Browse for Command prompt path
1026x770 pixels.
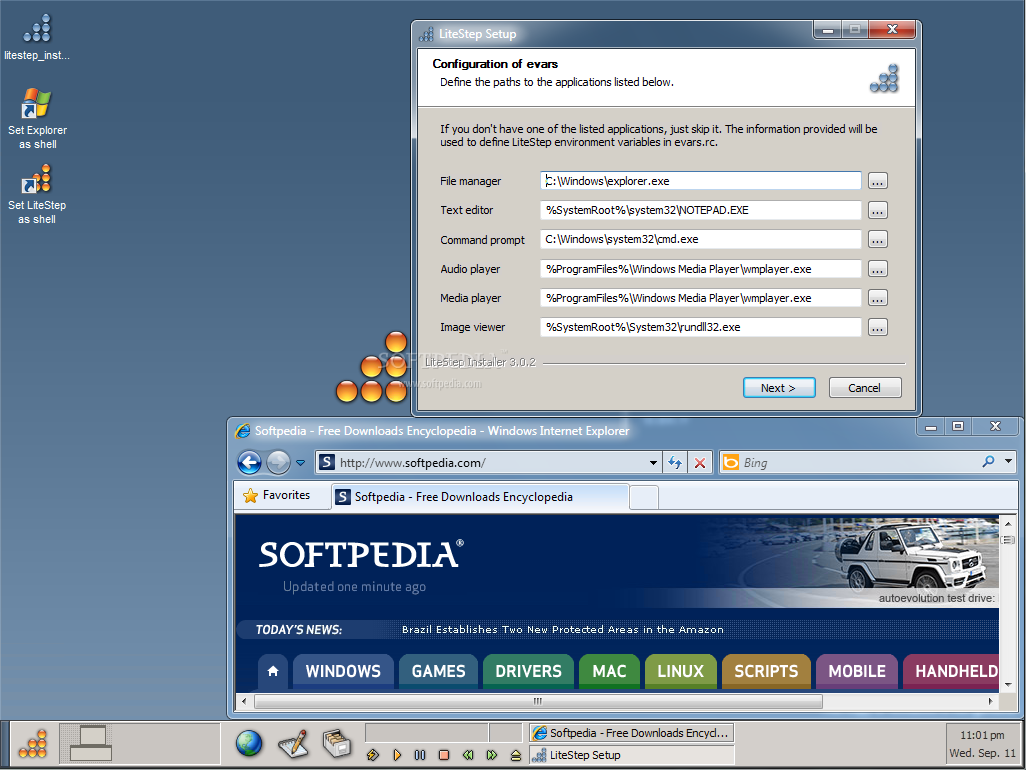[x=877, y=239]
